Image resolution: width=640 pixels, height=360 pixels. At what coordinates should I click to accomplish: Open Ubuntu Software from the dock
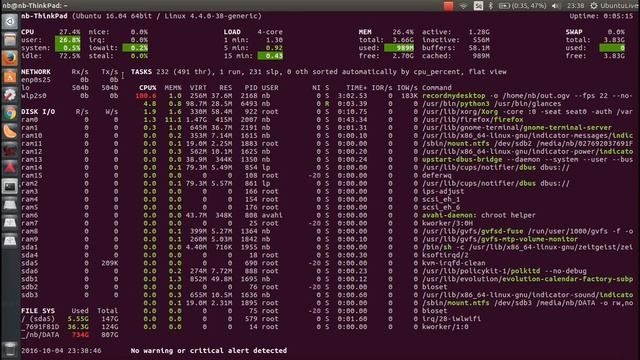tap(10, 76)
